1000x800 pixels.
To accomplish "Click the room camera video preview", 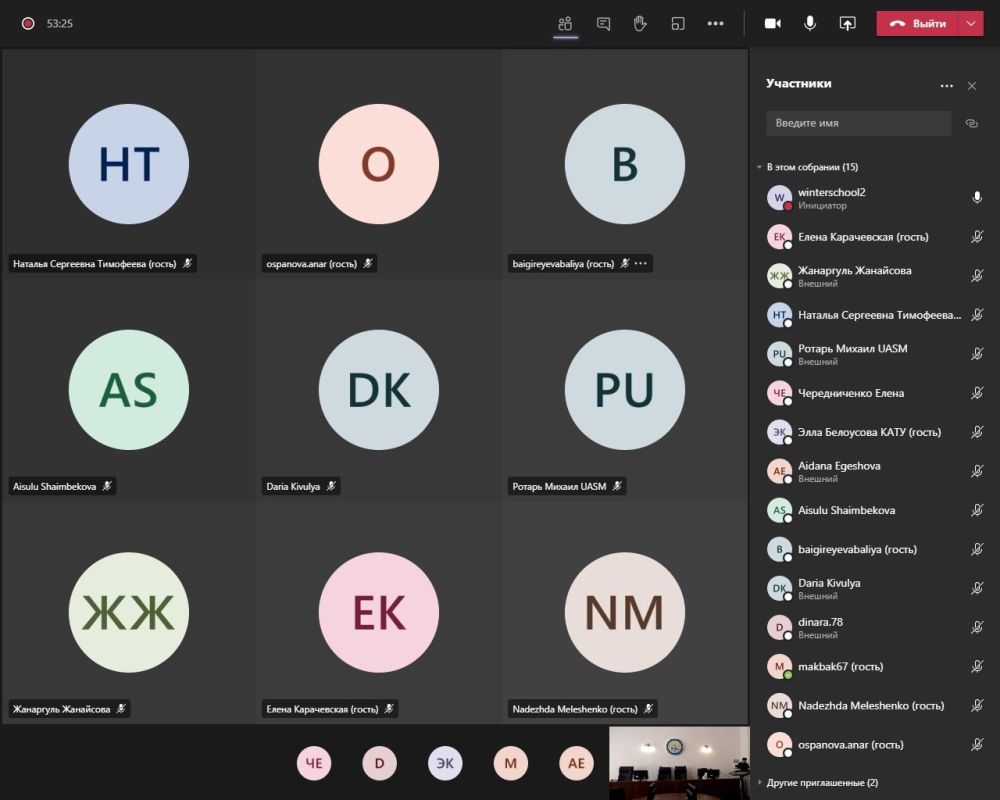I will pyautogui.click(x=679, y=763).
